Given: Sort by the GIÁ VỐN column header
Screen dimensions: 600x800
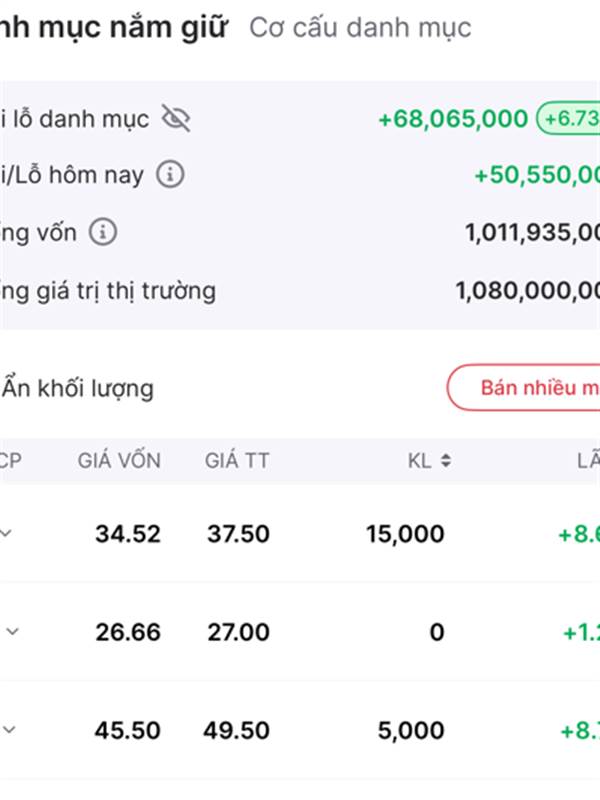Looking at the screenshot, I should point(119,461).
